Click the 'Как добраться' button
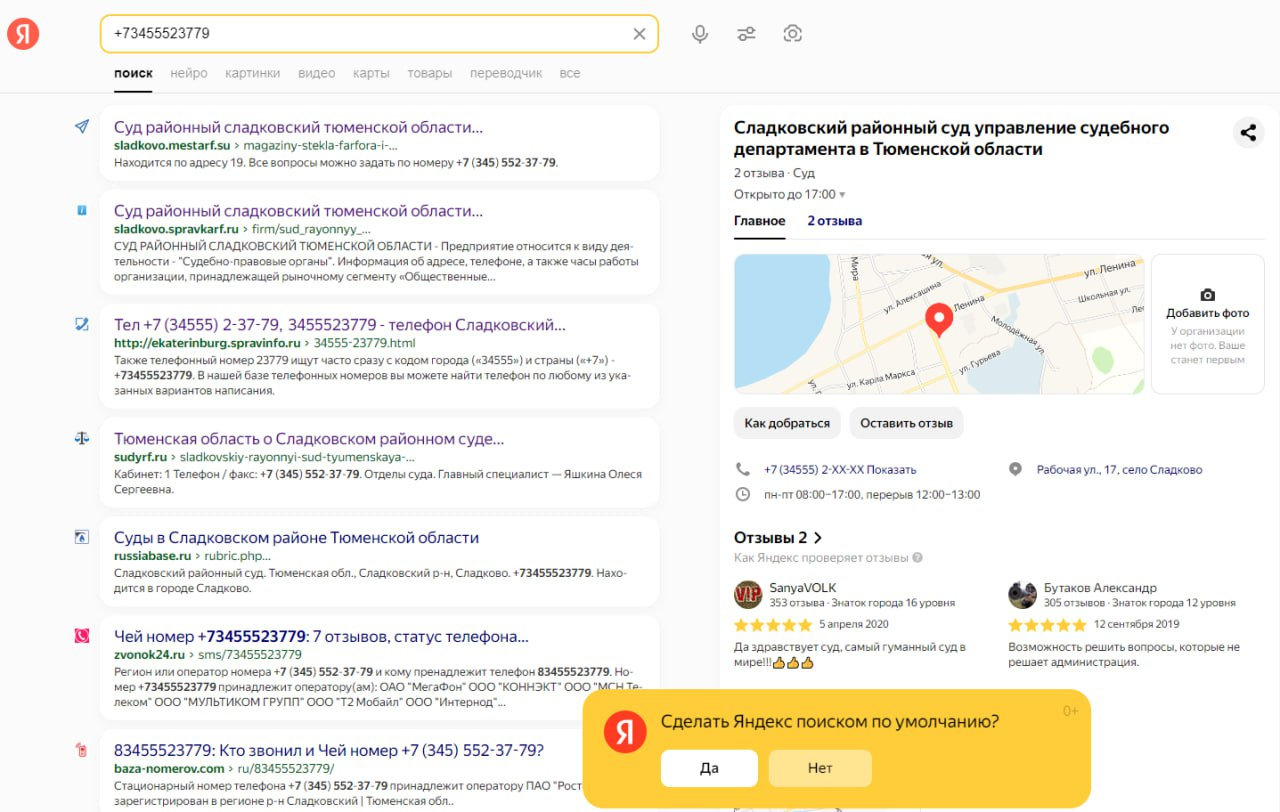The height and width of the screenshot is (812, 1280). coord(787,423)
